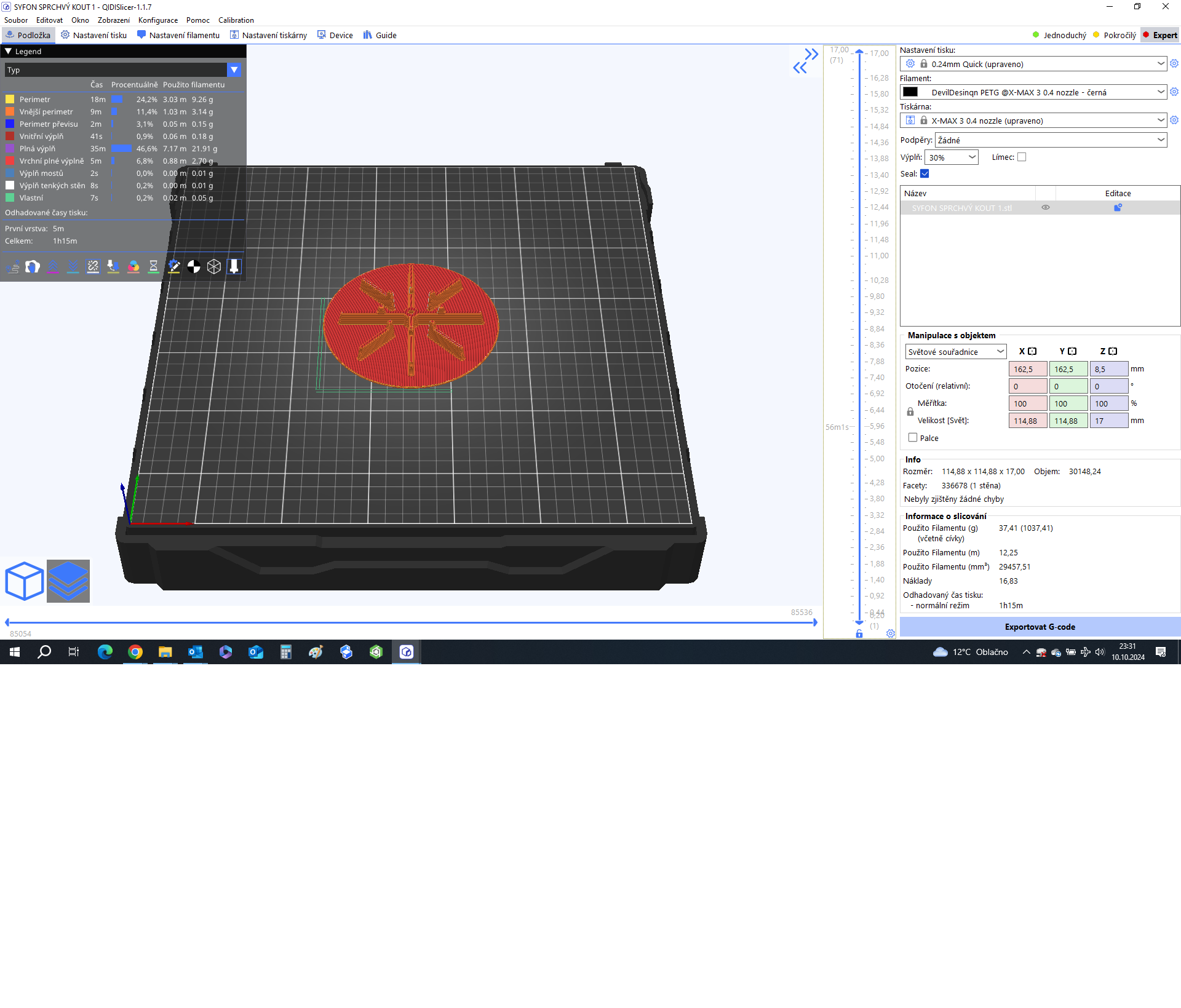Toggle travel moves visibility icon in legend
Screen dimensions: 1181x1008
tap(13, 267)
